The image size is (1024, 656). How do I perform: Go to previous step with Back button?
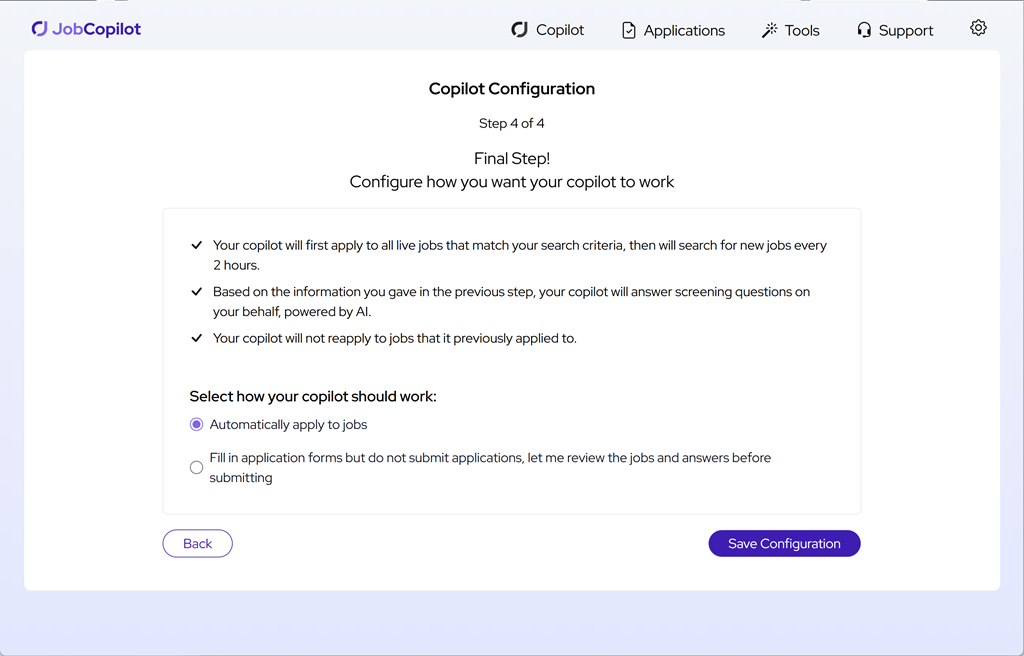pos(197,544)
